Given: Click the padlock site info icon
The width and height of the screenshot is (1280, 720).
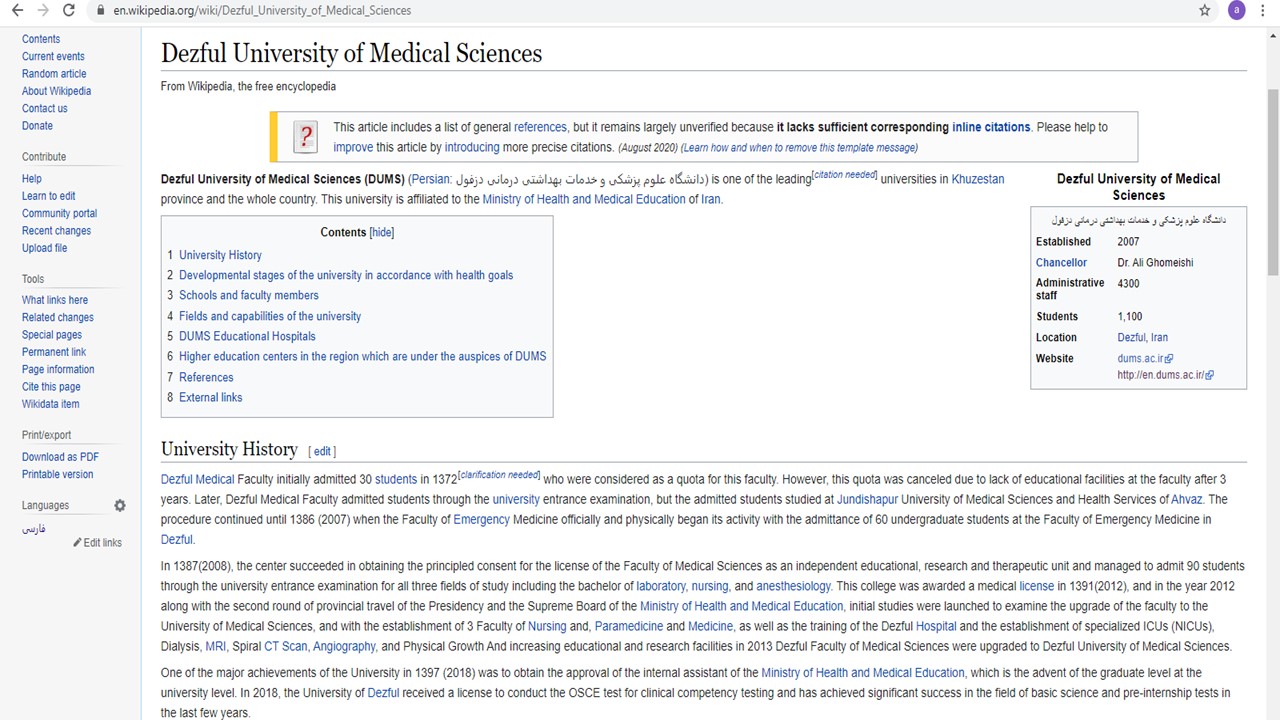Looking at the screenshot, I should tap(99, 11).
